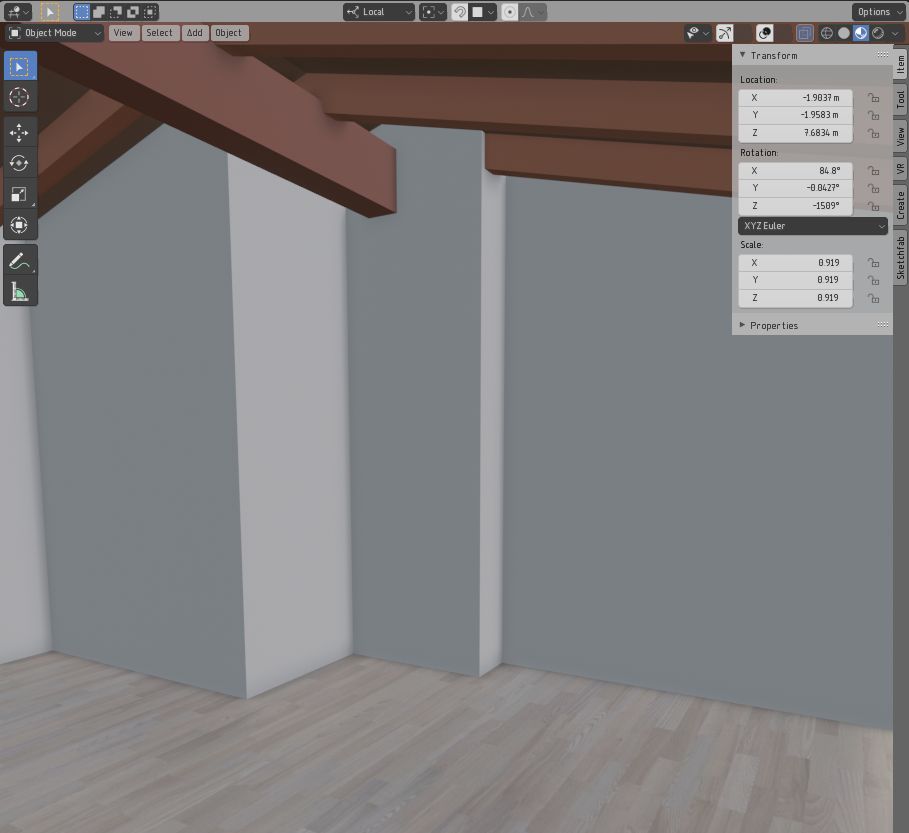Open the pivot point dropdown
This screenshot has width=909, height=833.
(432, 12)
